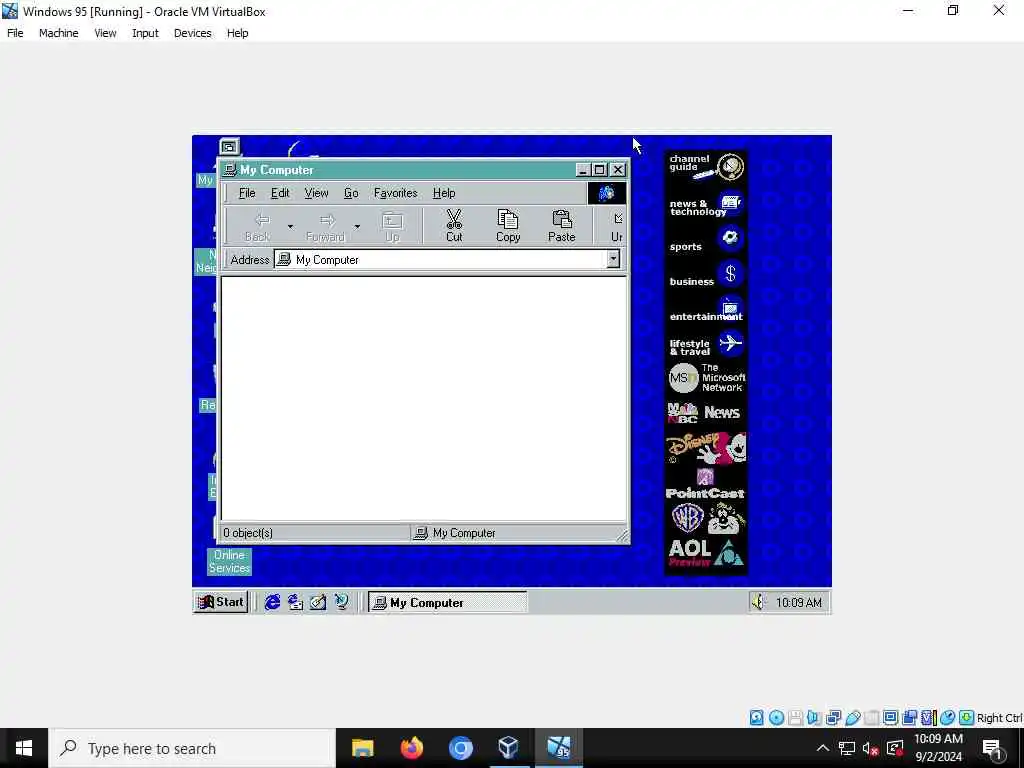The image size is (1024, 768).
Task: Click the Cut toolbar icon
Action: [x=454, y=225]
